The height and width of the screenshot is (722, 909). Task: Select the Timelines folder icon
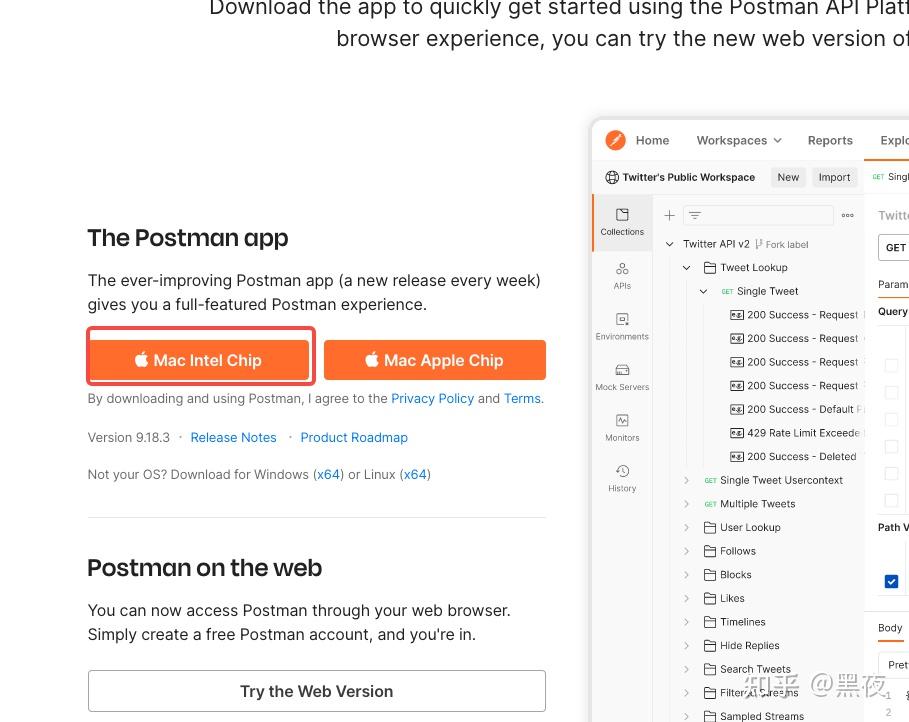pos(710,622)
